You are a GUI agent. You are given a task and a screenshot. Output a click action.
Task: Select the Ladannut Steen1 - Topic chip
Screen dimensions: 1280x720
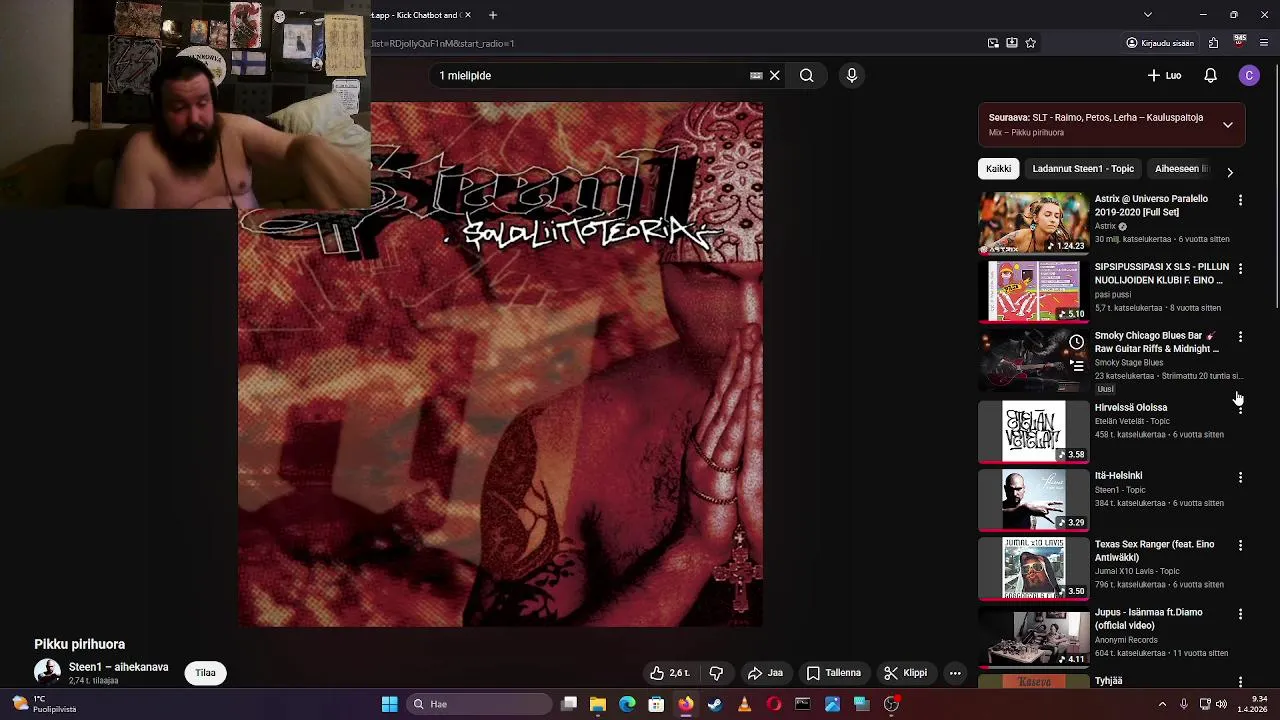point(1083,169)
